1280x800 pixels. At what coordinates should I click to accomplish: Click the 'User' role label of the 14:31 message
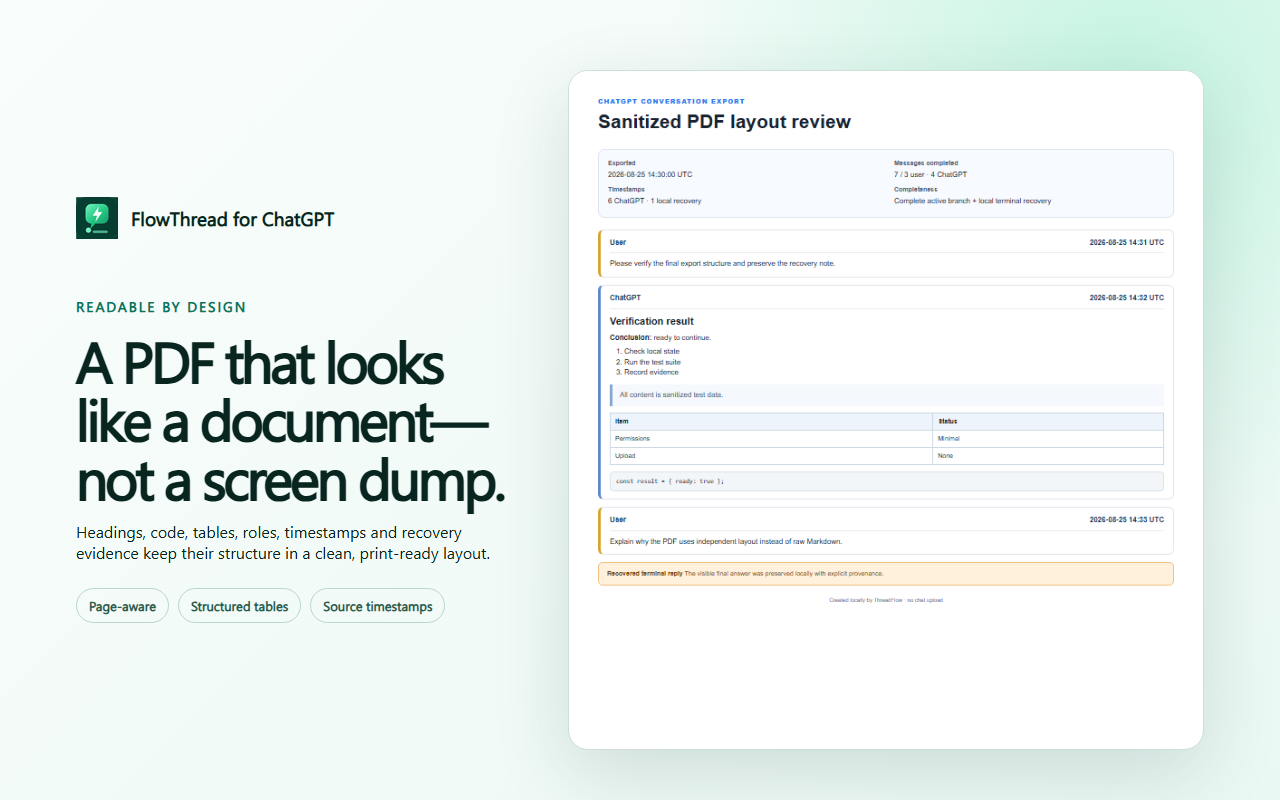tap(618, 242)
